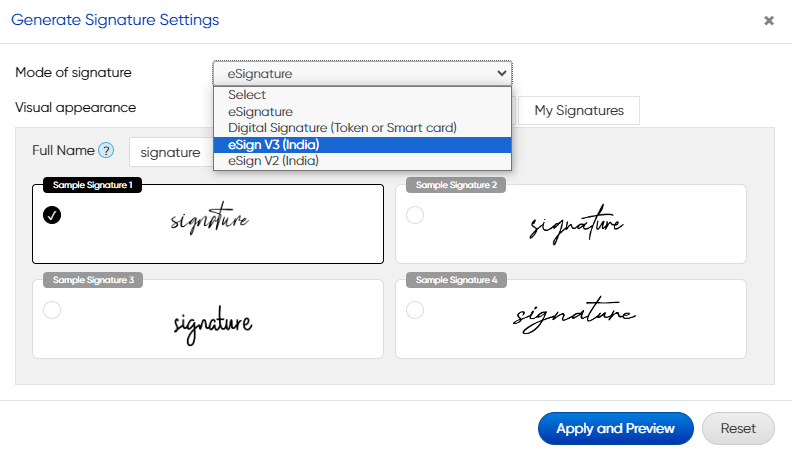Click Sample Signature 2 handwriting preview
Screen dimensions: 792x453
click(x=576, y=225)
